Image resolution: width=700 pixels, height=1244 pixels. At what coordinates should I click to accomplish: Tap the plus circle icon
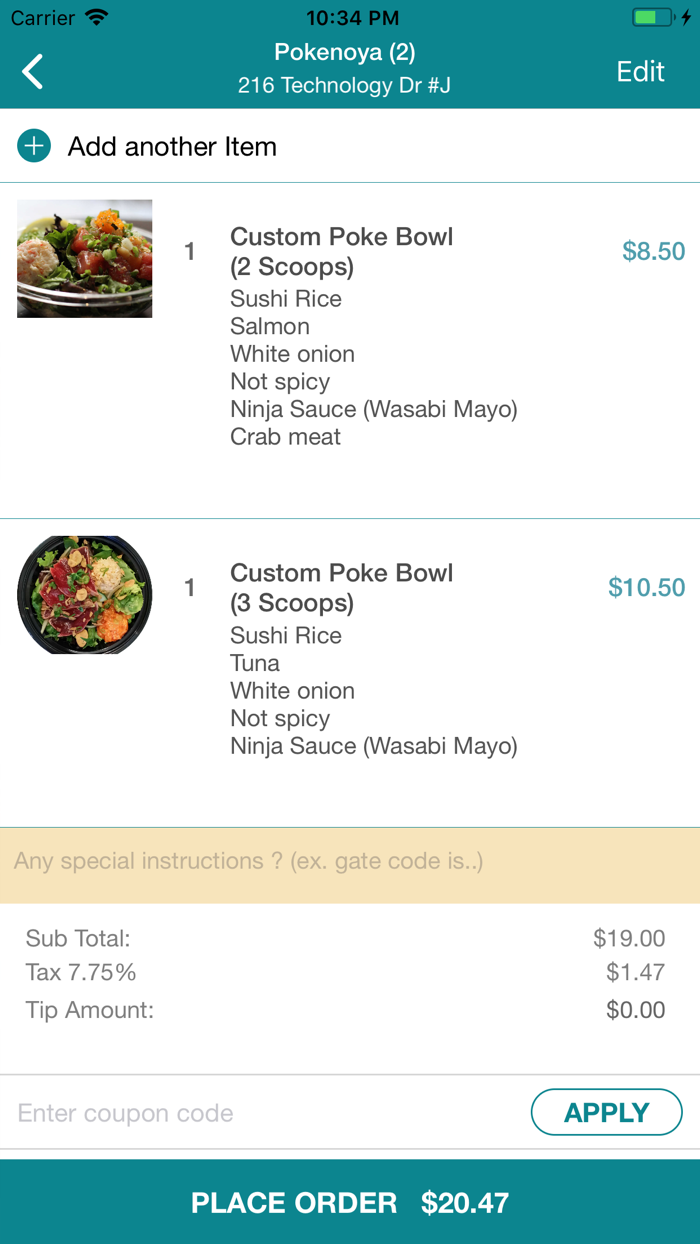pyautogui.click(x=34, y=147)
